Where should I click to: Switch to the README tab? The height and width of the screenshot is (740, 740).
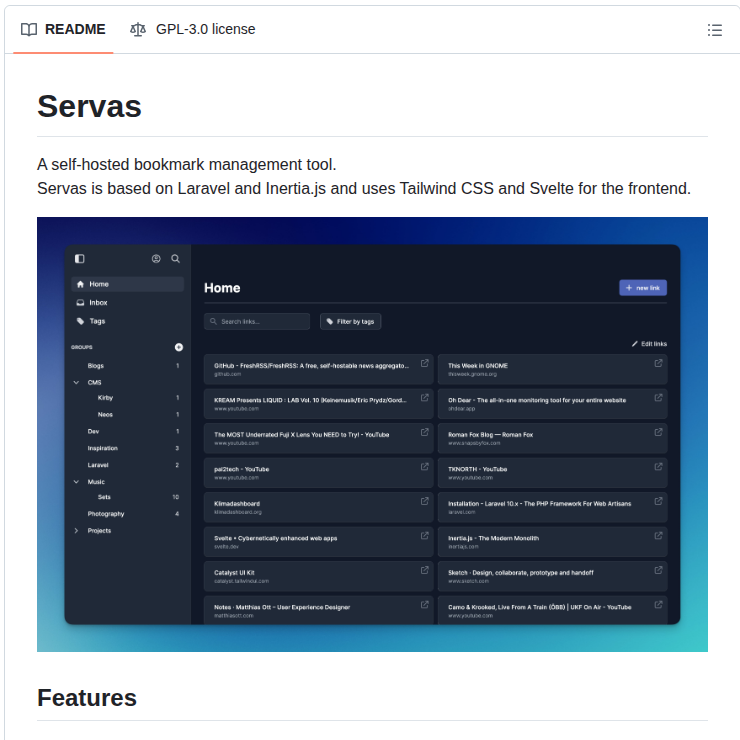coord(63,30)
